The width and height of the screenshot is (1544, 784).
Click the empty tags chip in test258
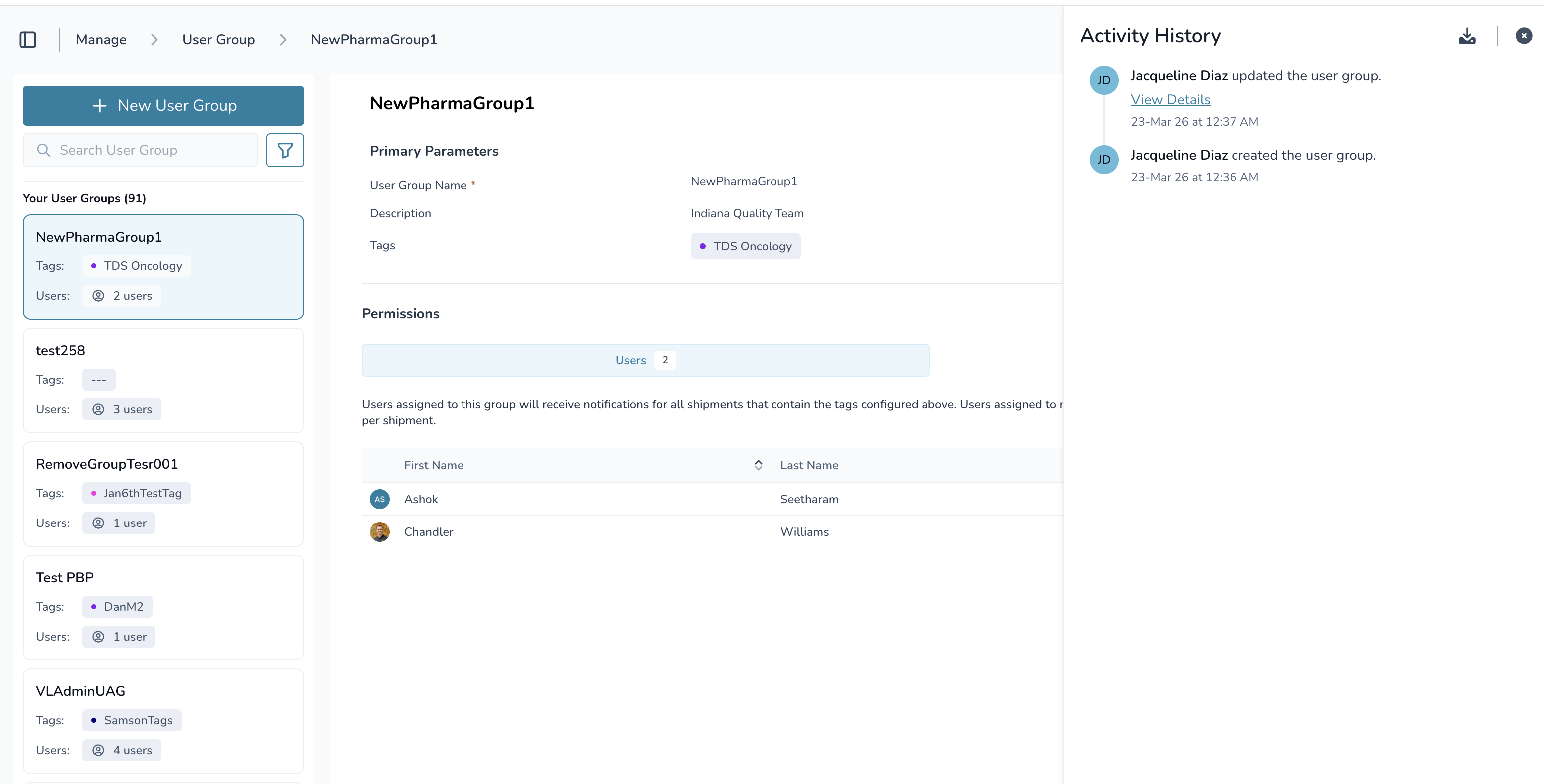99,380
